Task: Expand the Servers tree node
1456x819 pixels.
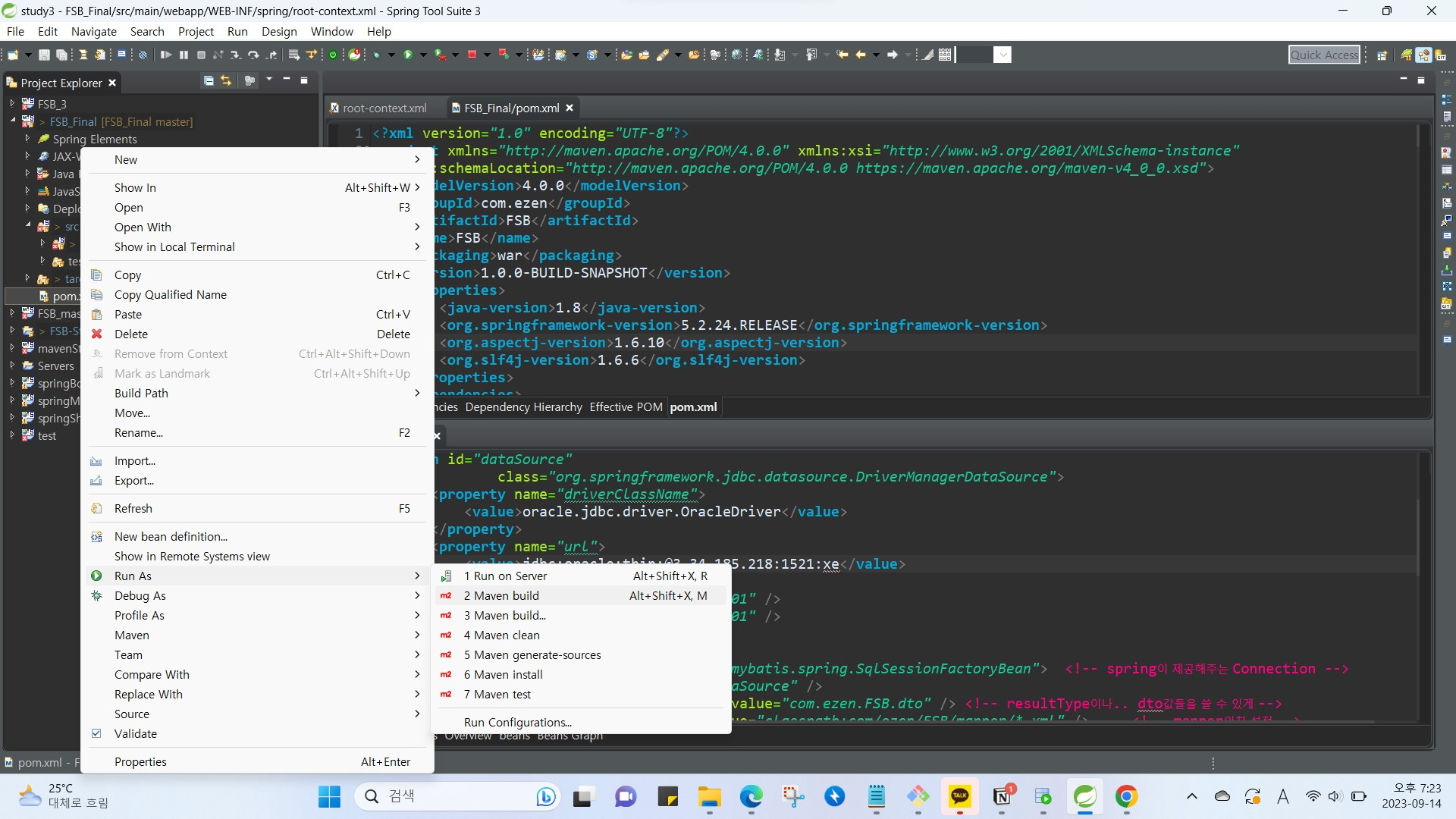Action: tap(12, 366)
